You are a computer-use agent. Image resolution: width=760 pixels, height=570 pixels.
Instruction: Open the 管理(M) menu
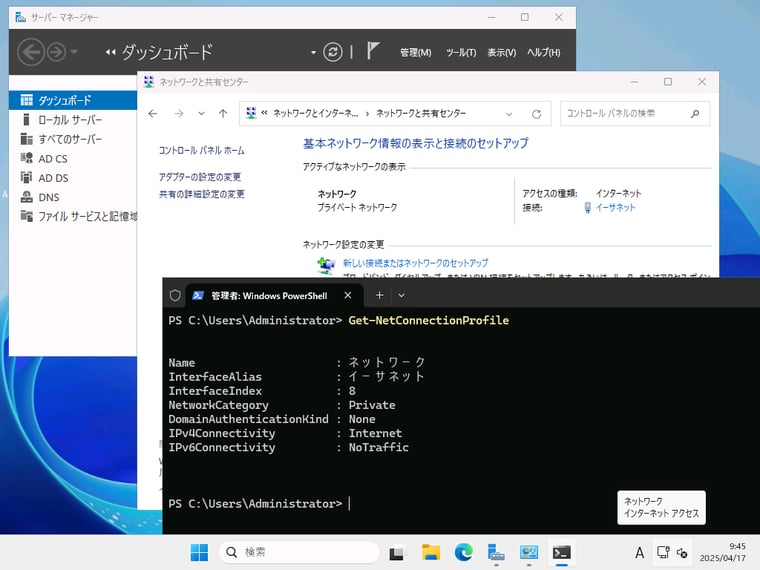[415, 52]
